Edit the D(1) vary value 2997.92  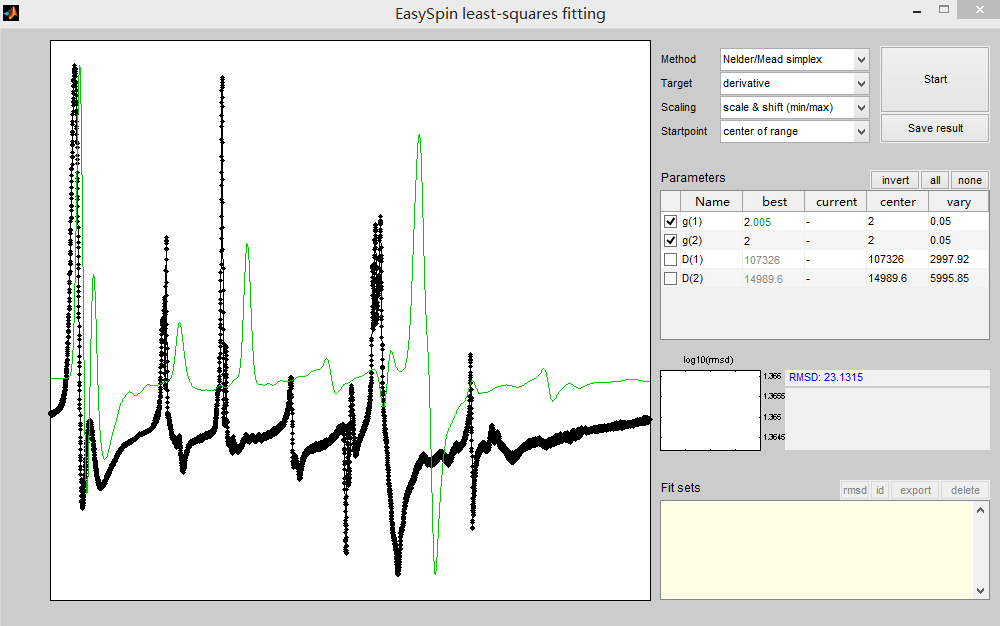pyautogui.click(x=959, y=259)
